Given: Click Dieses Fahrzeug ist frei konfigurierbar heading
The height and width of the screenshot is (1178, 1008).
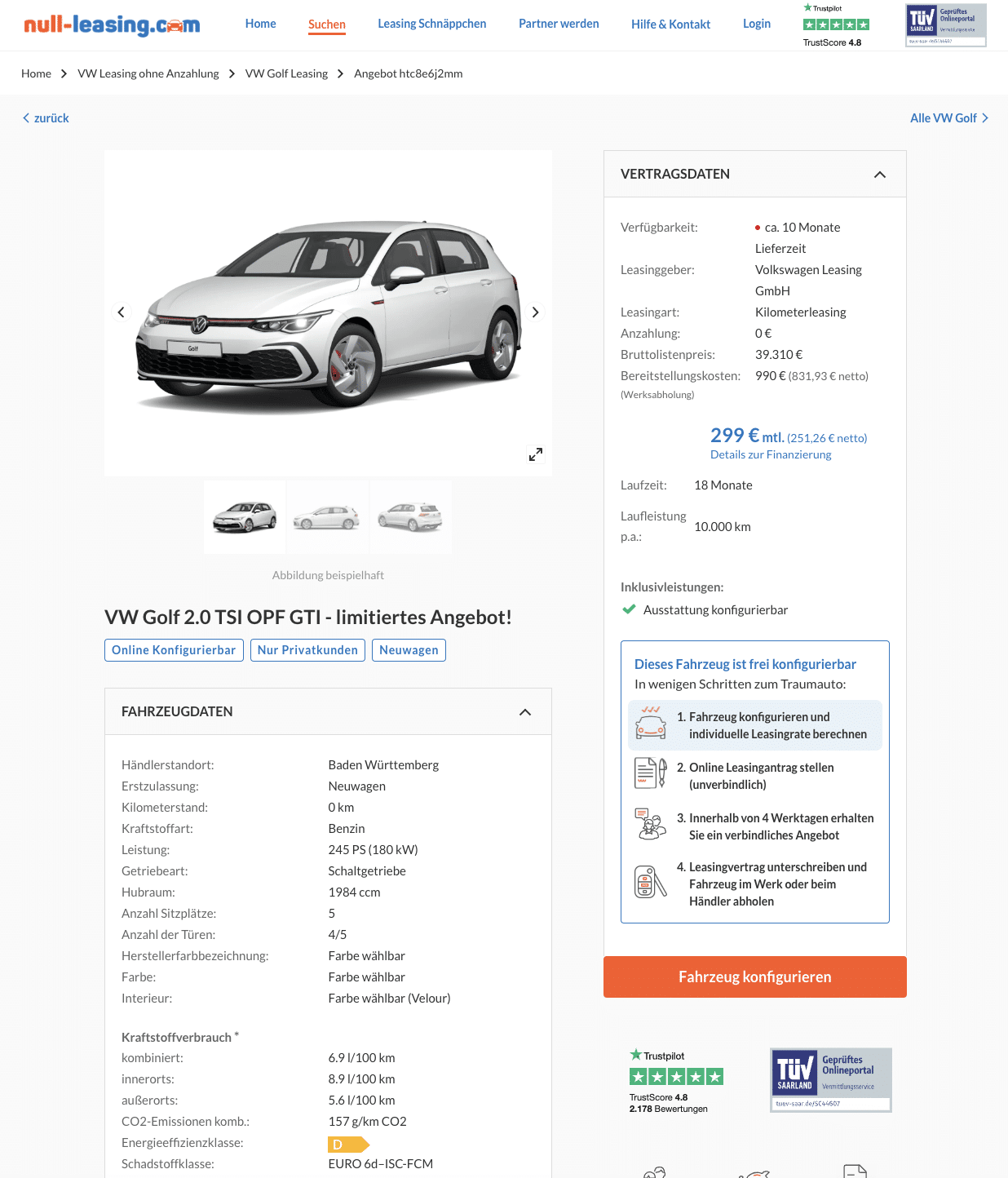Looking at the screenshot, I should tap(745, 664).
